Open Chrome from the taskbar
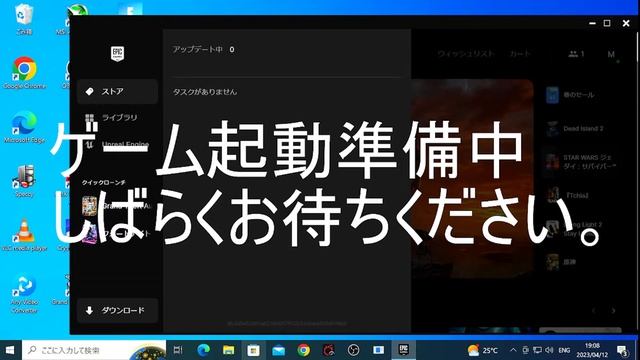This screenshot has width=640, height=360. click(x=303, y=350)
